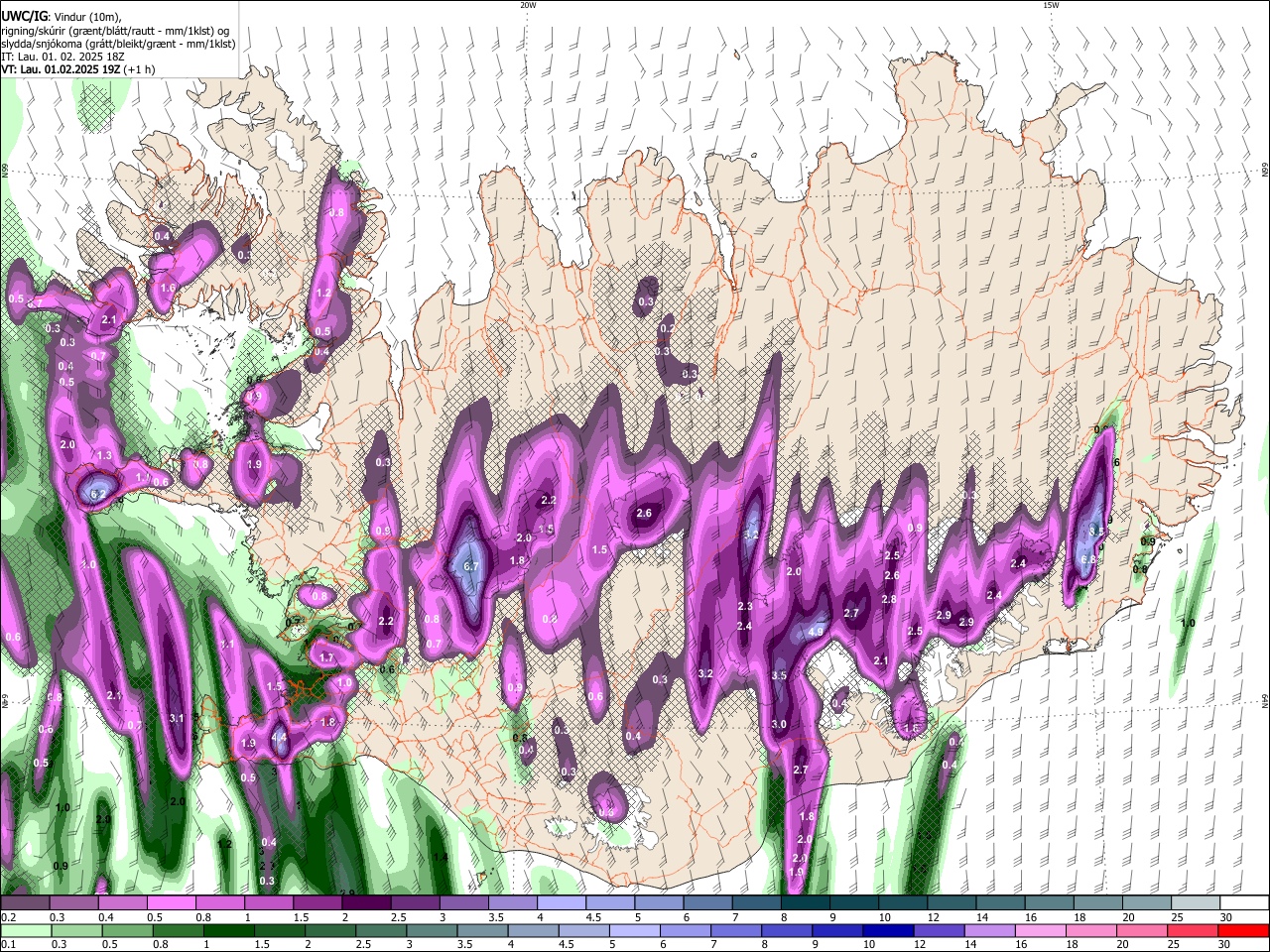
Task: Click the 2.3 precipitation value on the map
Action: click(x=745, y=606)
